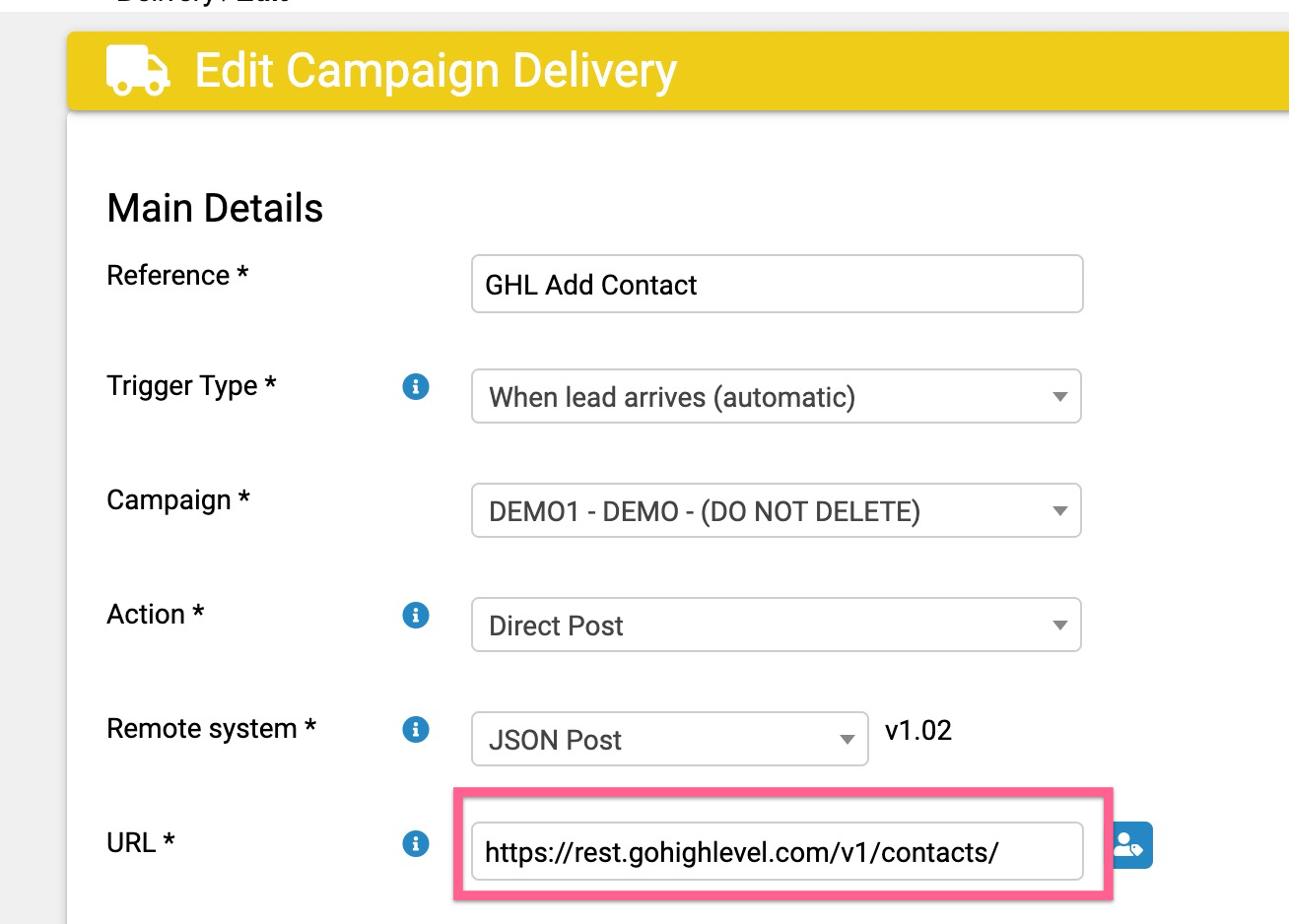This screenshot has height=924, width=1289.
Task: Click the v1.02 version label
Action: coord(918,730)
